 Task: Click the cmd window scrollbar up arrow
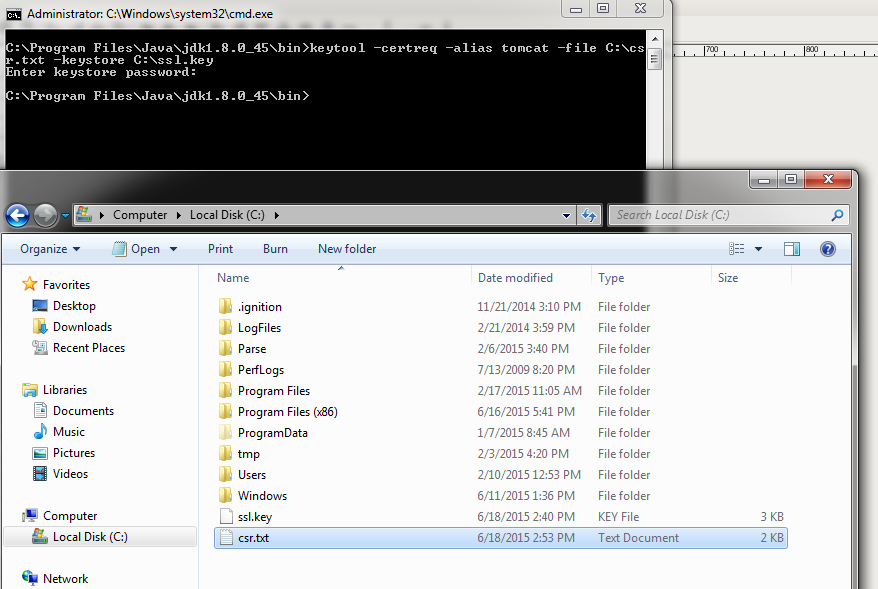[655, 39]
